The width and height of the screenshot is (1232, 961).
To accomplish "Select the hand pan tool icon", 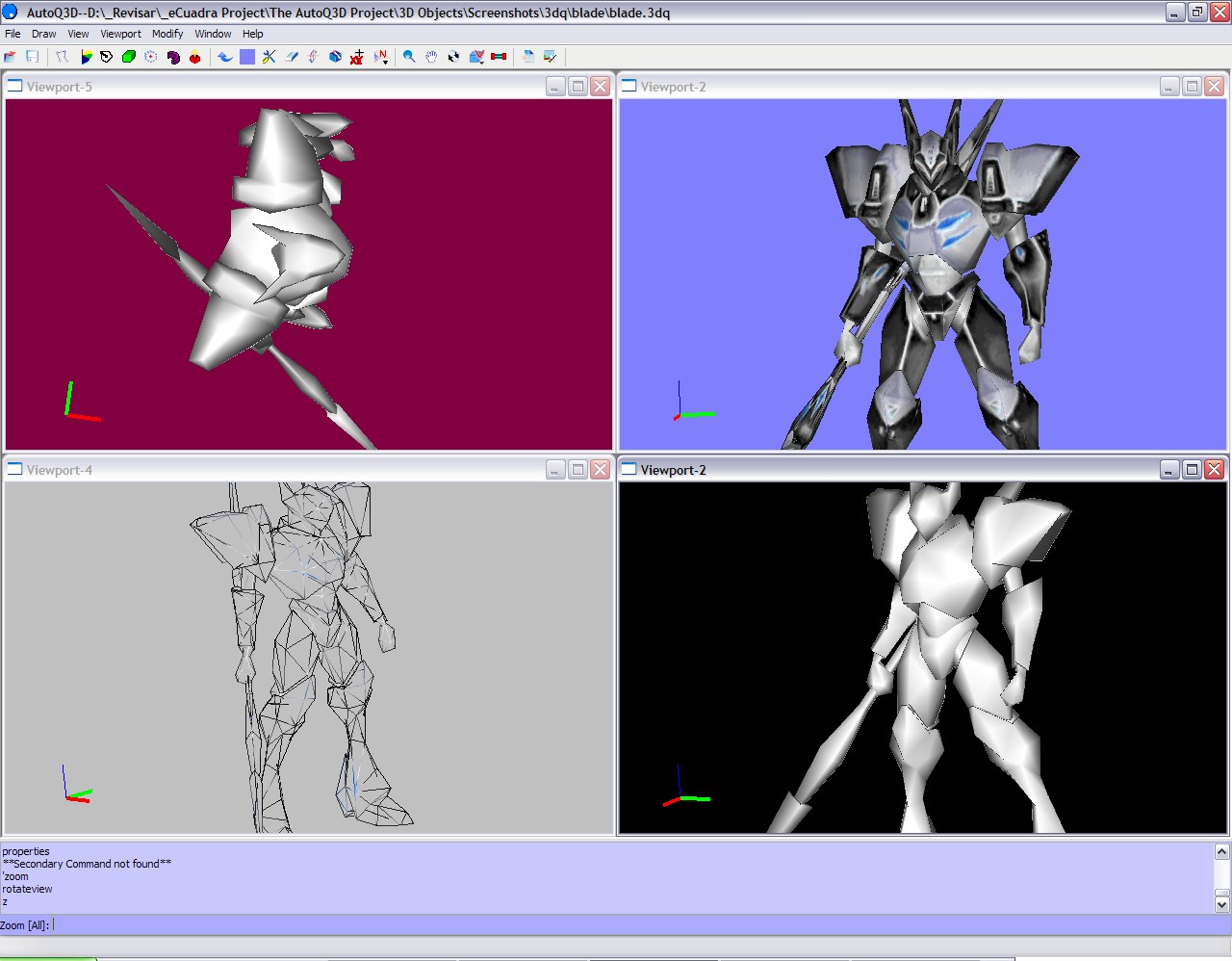I will point(431,57).
